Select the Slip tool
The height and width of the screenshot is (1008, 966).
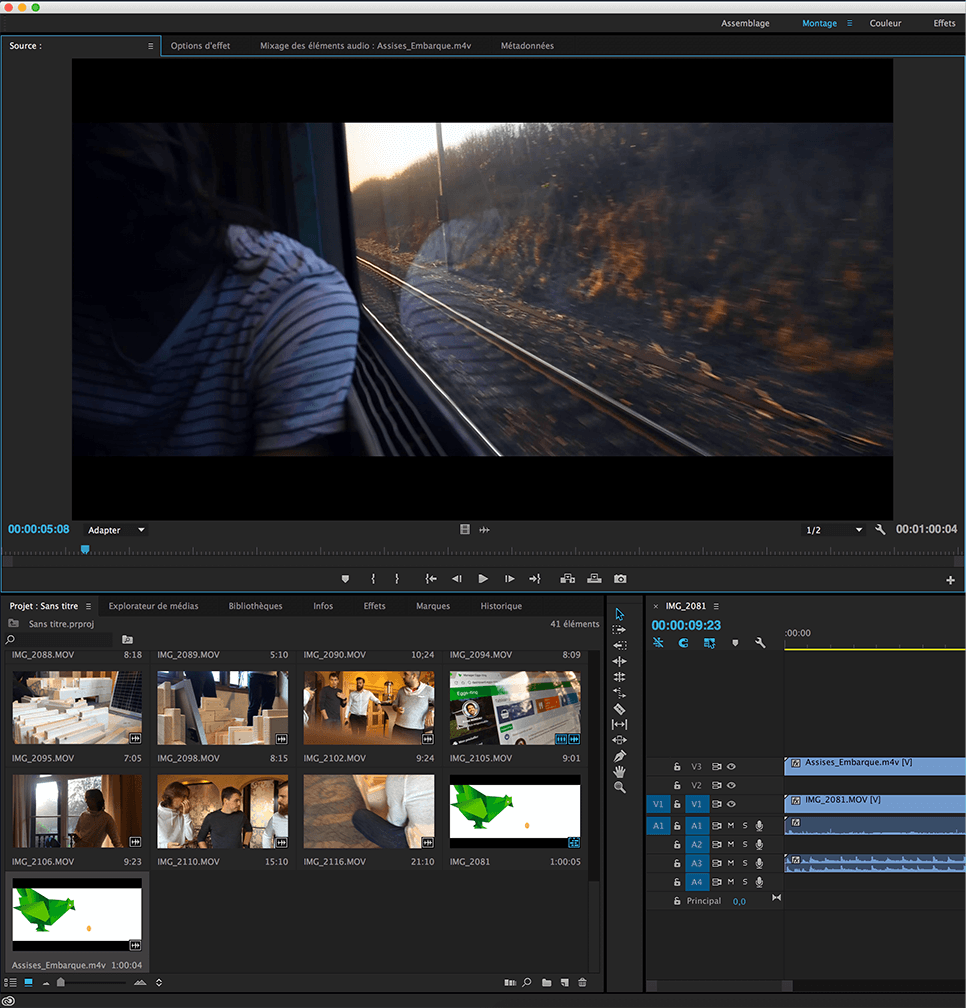620,724
